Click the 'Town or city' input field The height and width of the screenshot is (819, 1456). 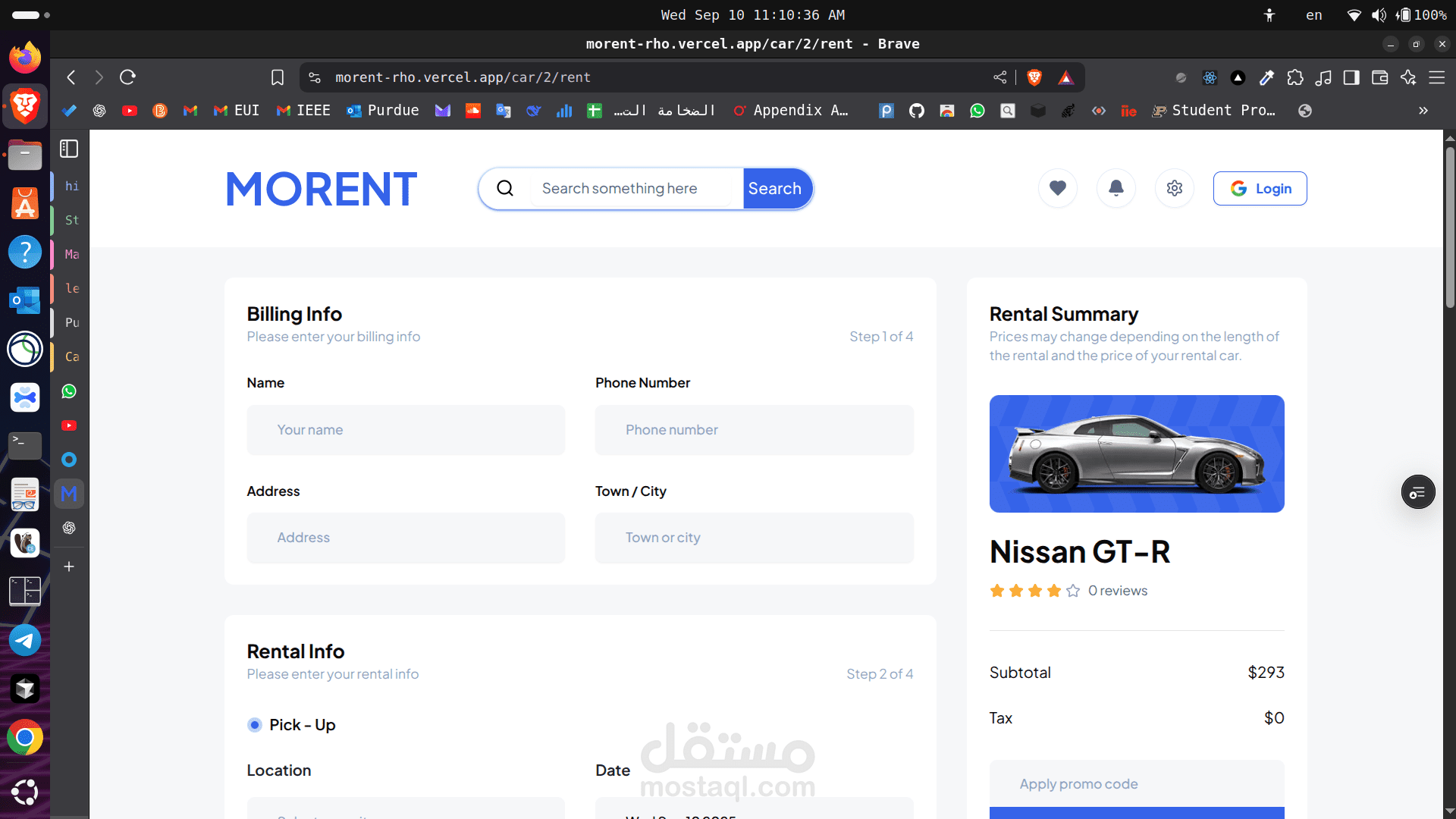pyautogui.click(x=755, y=538)
